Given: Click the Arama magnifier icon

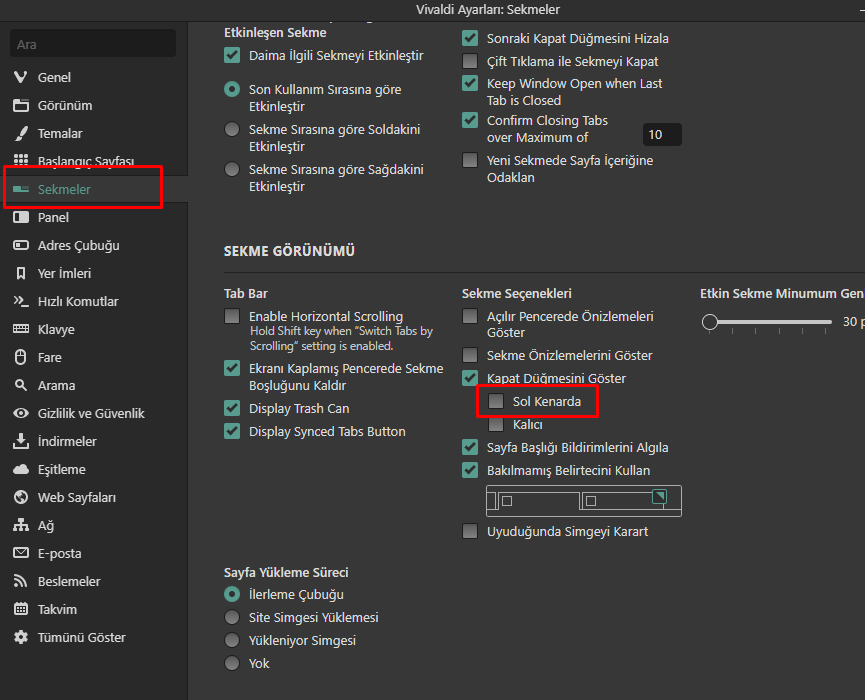Looking at the screenshot, I should (x=21, y=385).
